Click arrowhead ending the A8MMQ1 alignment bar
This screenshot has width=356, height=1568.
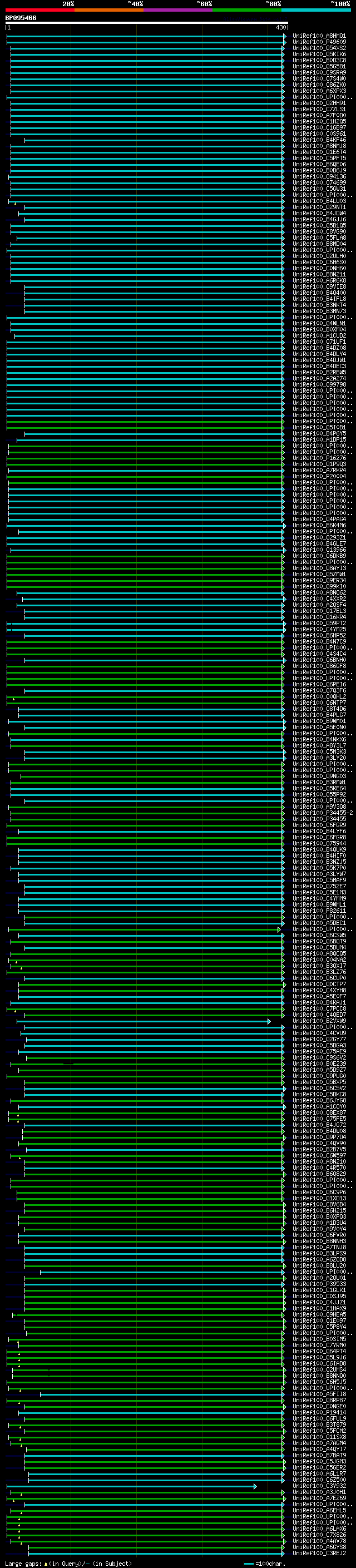[284, 36]
